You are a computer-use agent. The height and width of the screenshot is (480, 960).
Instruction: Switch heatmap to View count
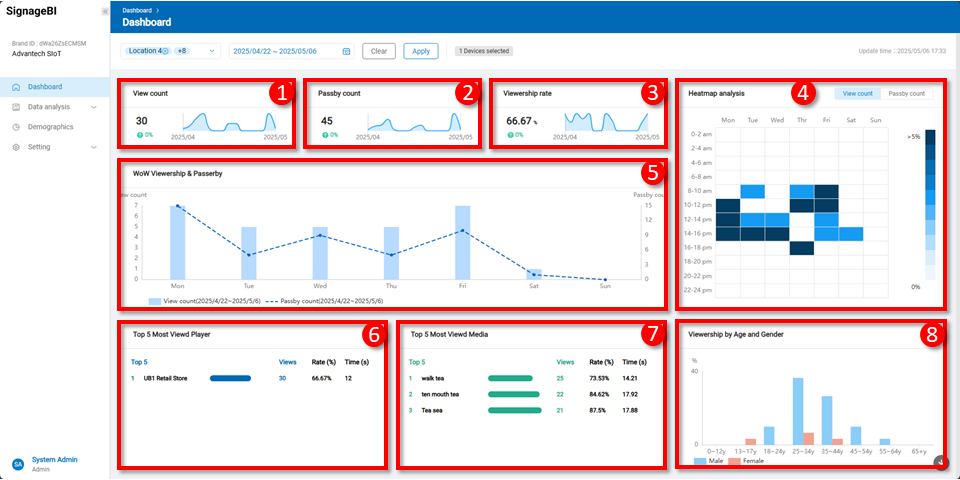(x=858, y=93)
